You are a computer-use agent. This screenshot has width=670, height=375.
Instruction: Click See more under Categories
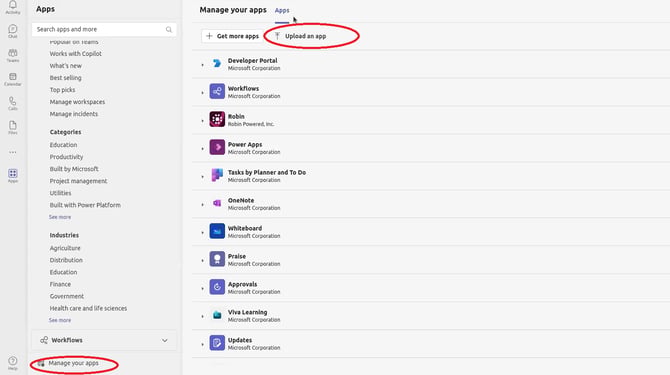point(60,217)
